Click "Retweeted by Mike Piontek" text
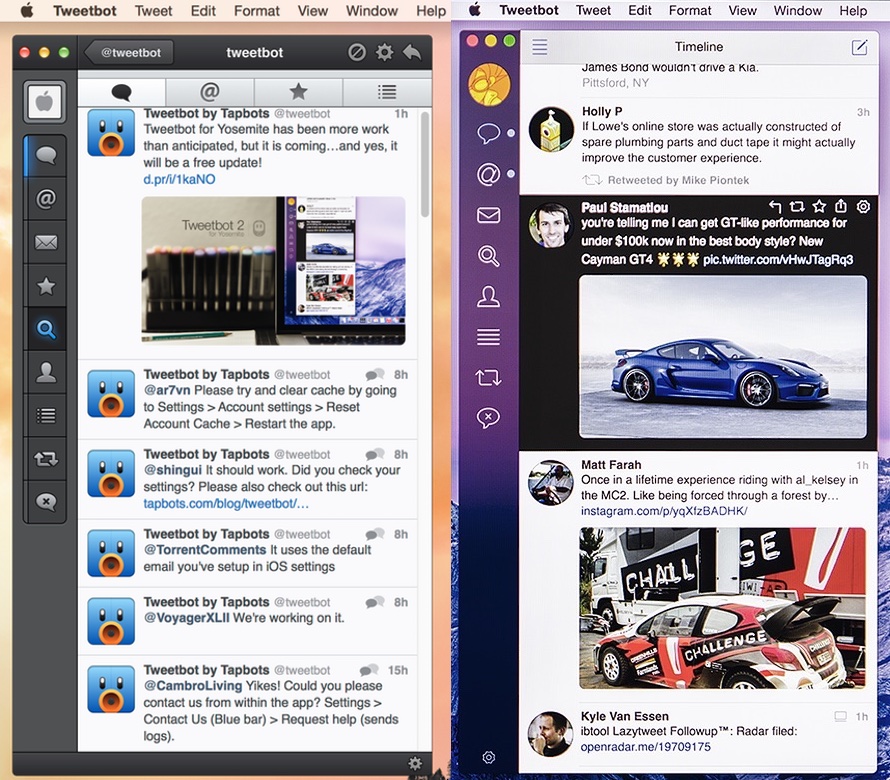The image size is (890, 780). (678, 180)
